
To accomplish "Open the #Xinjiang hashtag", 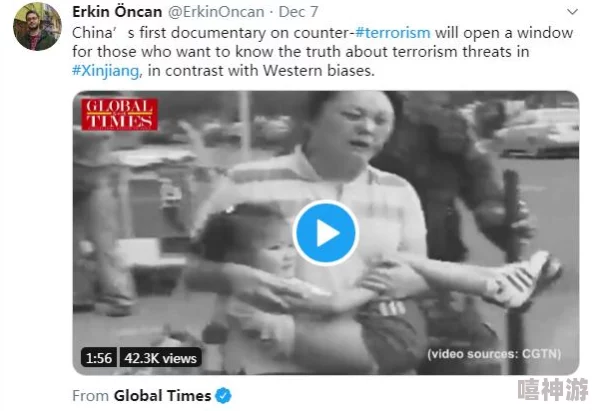I will tap(106, 71).
